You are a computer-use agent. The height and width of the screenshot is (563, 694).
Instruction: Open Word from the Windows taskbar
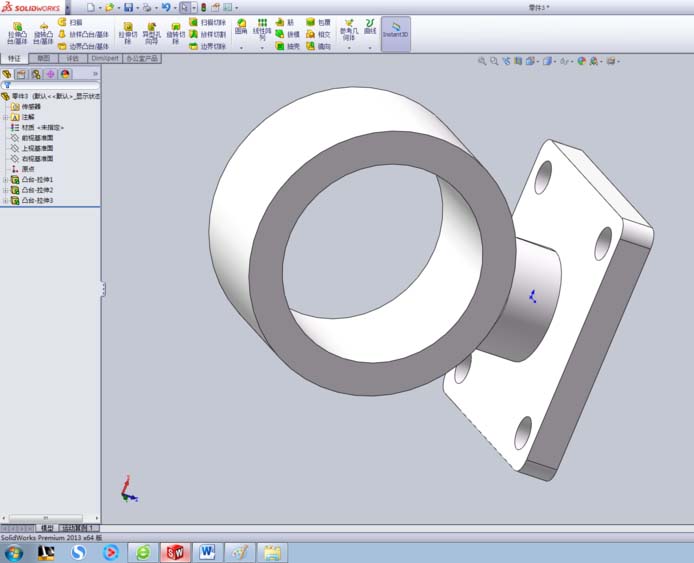point(207,552)
